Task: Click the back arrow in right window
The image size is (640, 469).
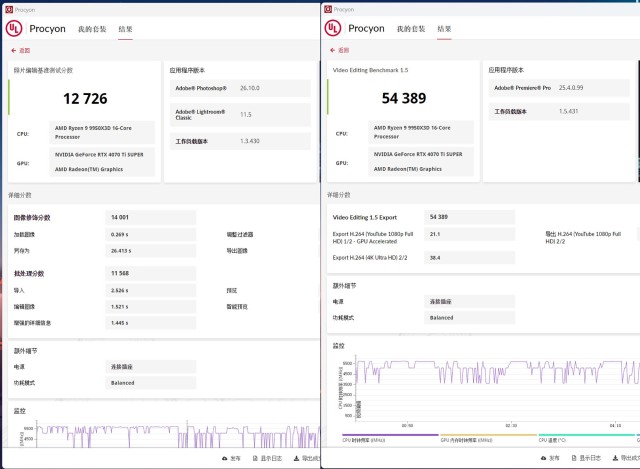Action: click(x=333, y=50)
